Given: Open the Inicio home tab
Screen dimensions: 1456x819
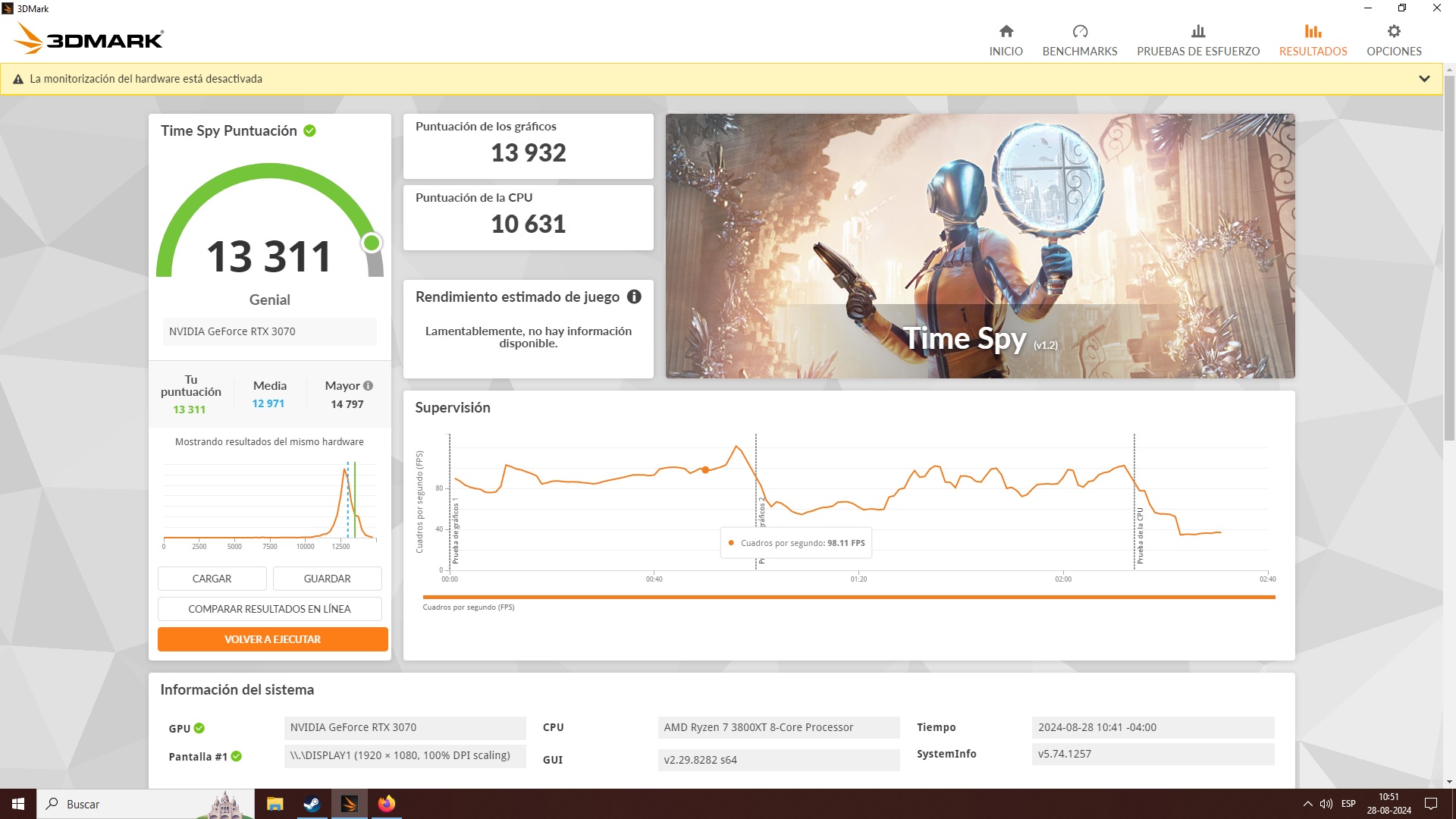Looking at the screenshot, I should 1006,40.
